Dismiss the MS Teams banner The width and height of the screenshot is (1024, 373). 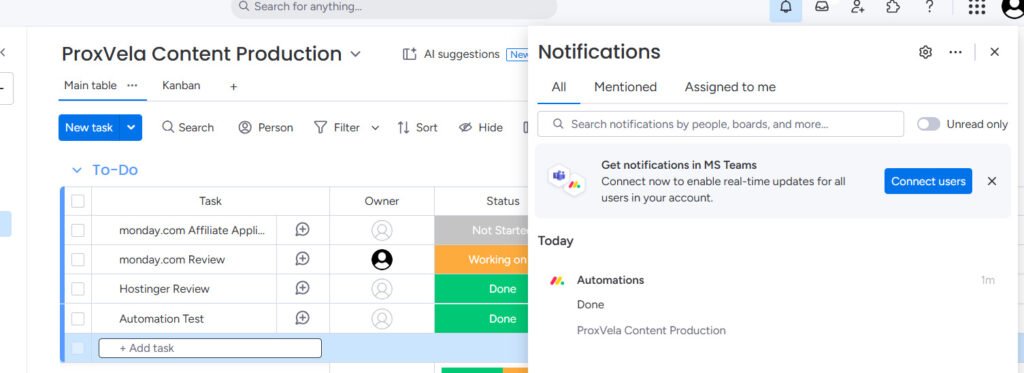[992, 181]
